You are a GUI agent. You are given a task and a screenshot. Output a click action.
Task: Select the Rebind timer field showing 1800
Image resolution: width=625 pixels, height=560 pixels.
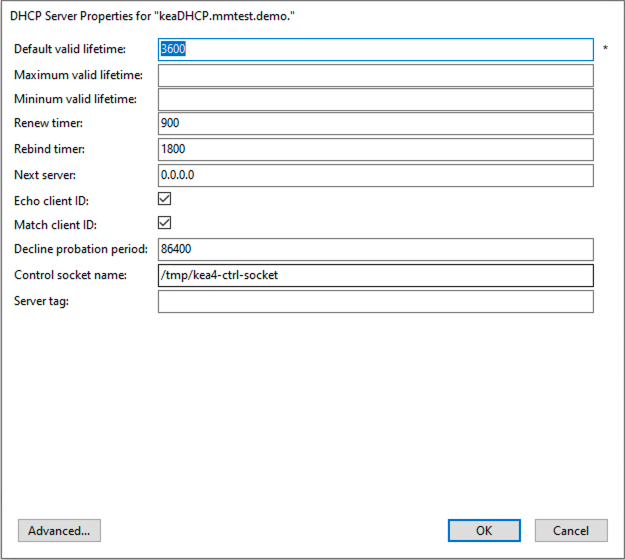(x=375, y=149)
